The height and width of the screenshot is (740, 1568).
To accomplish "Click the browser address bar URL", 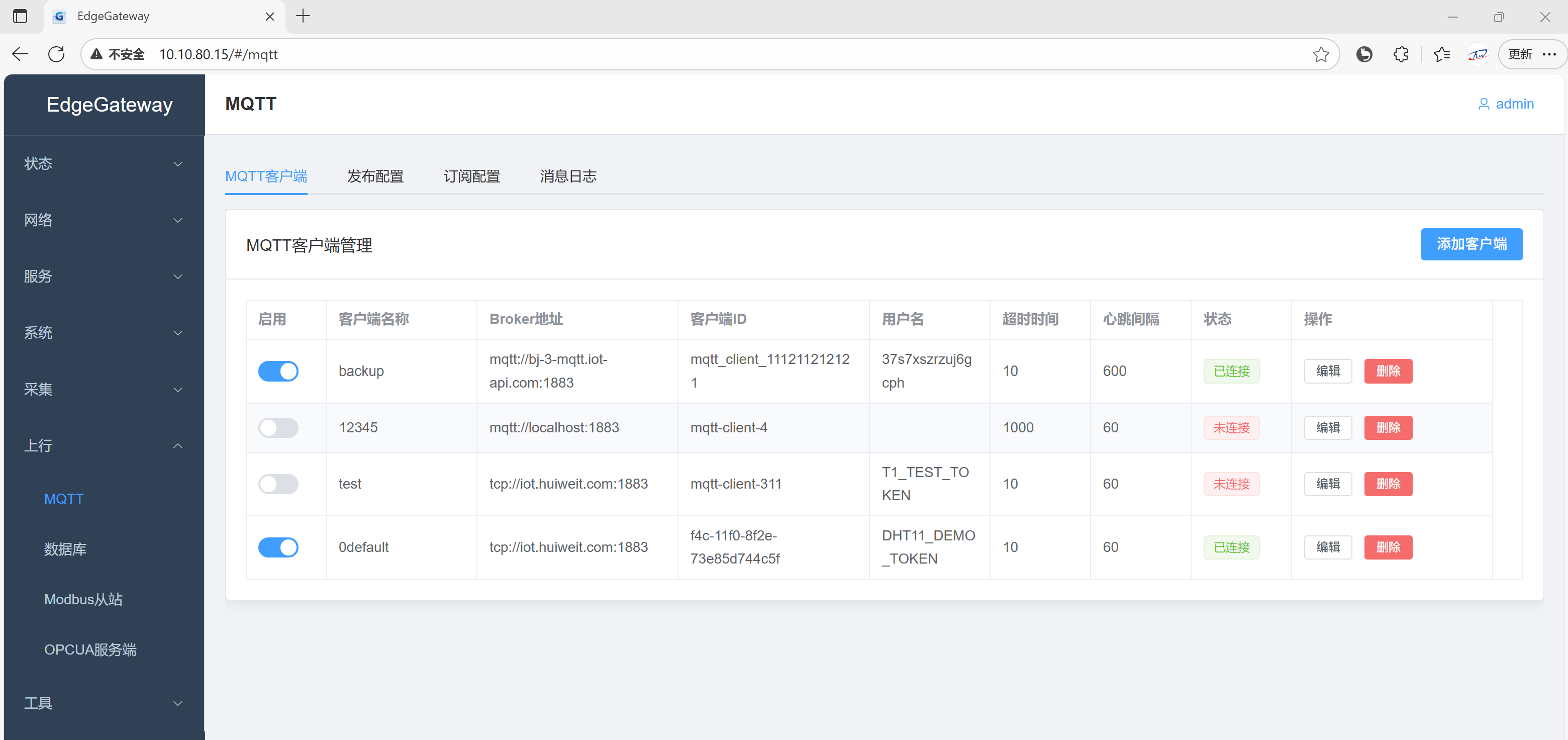I will coord(218,54).
